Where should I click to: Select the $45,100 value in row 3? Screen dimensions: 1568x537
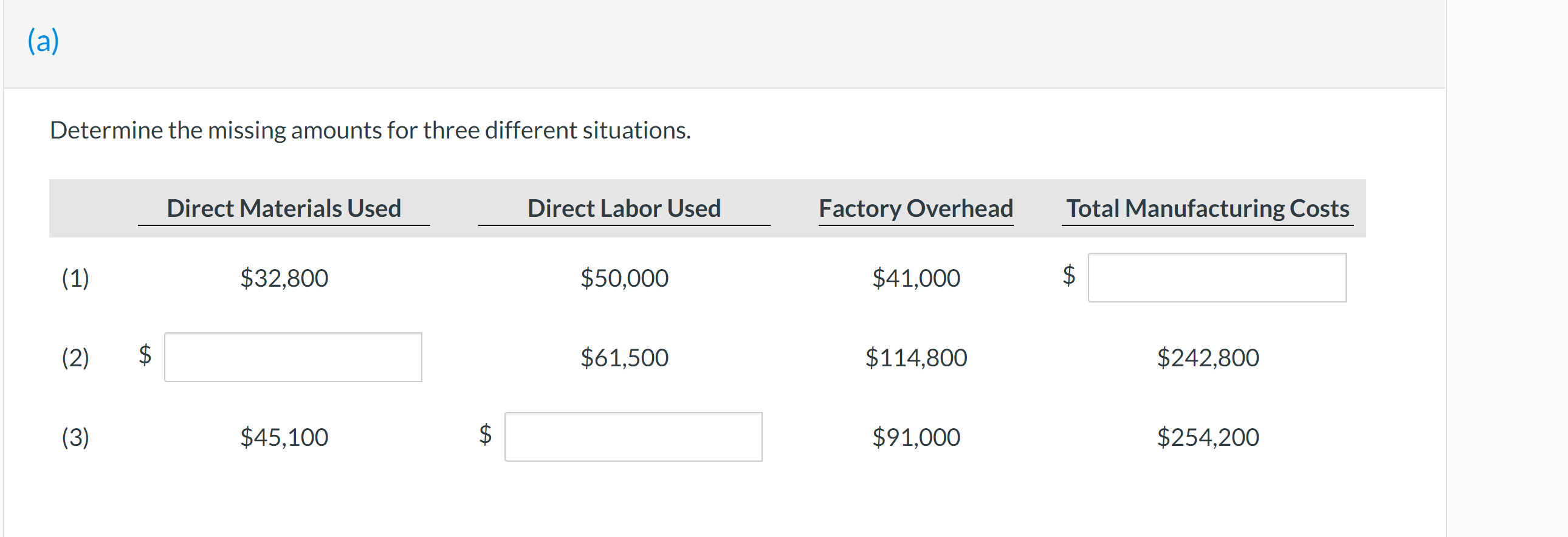tap(284, 437)
